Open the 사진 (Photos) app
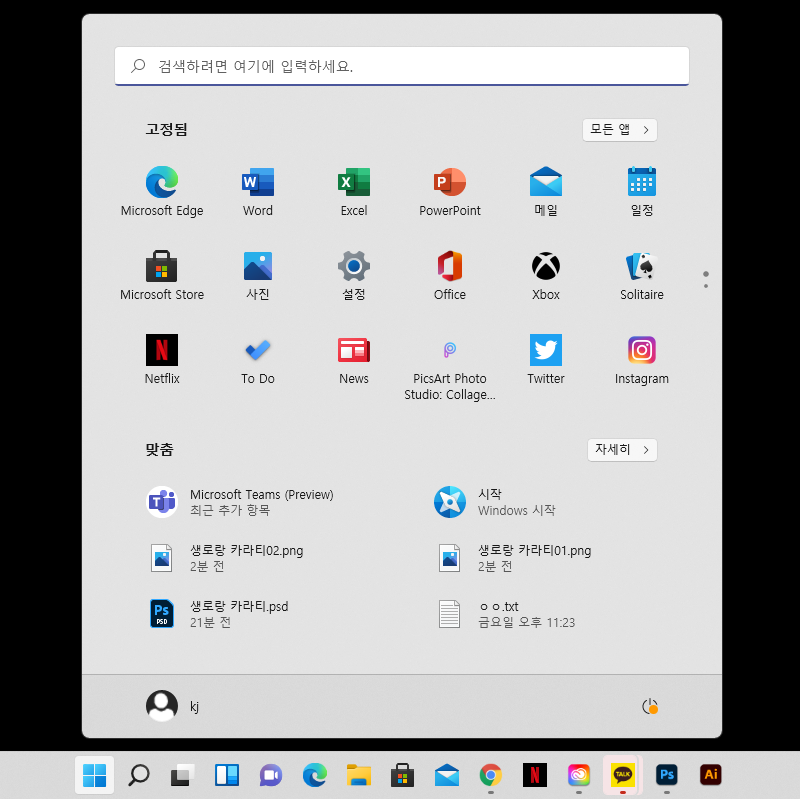 258,276
